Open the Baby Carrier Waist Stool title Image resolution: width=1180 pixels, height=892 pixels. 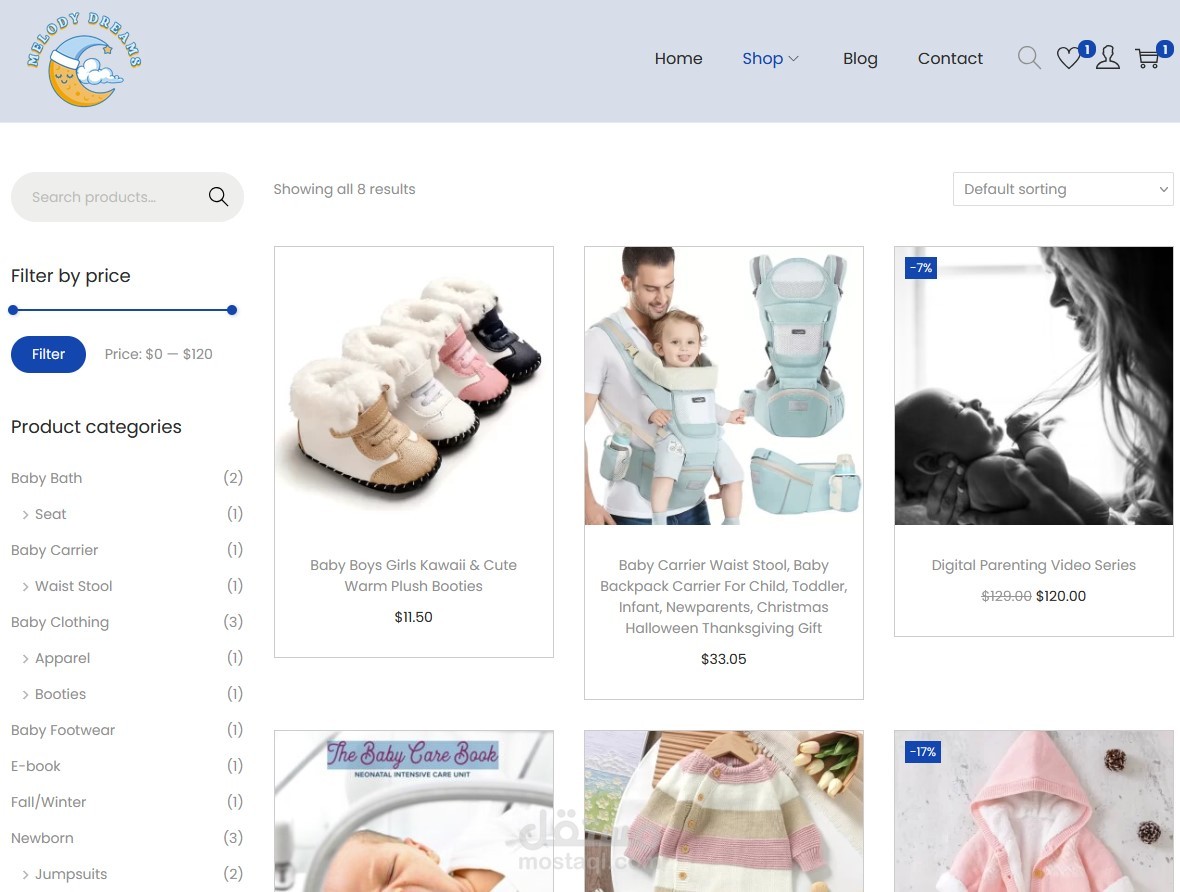click(724, 596)
